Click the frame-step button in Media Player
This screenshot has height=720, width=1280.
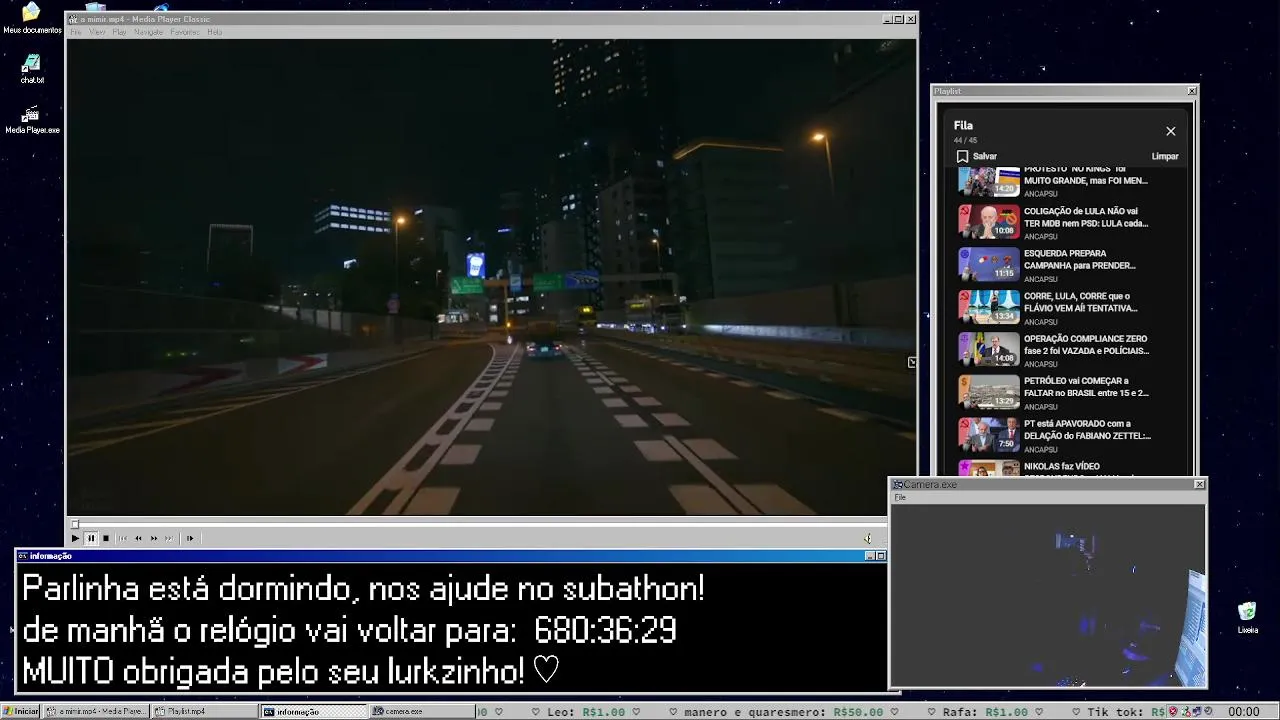[x=190, y=538]
